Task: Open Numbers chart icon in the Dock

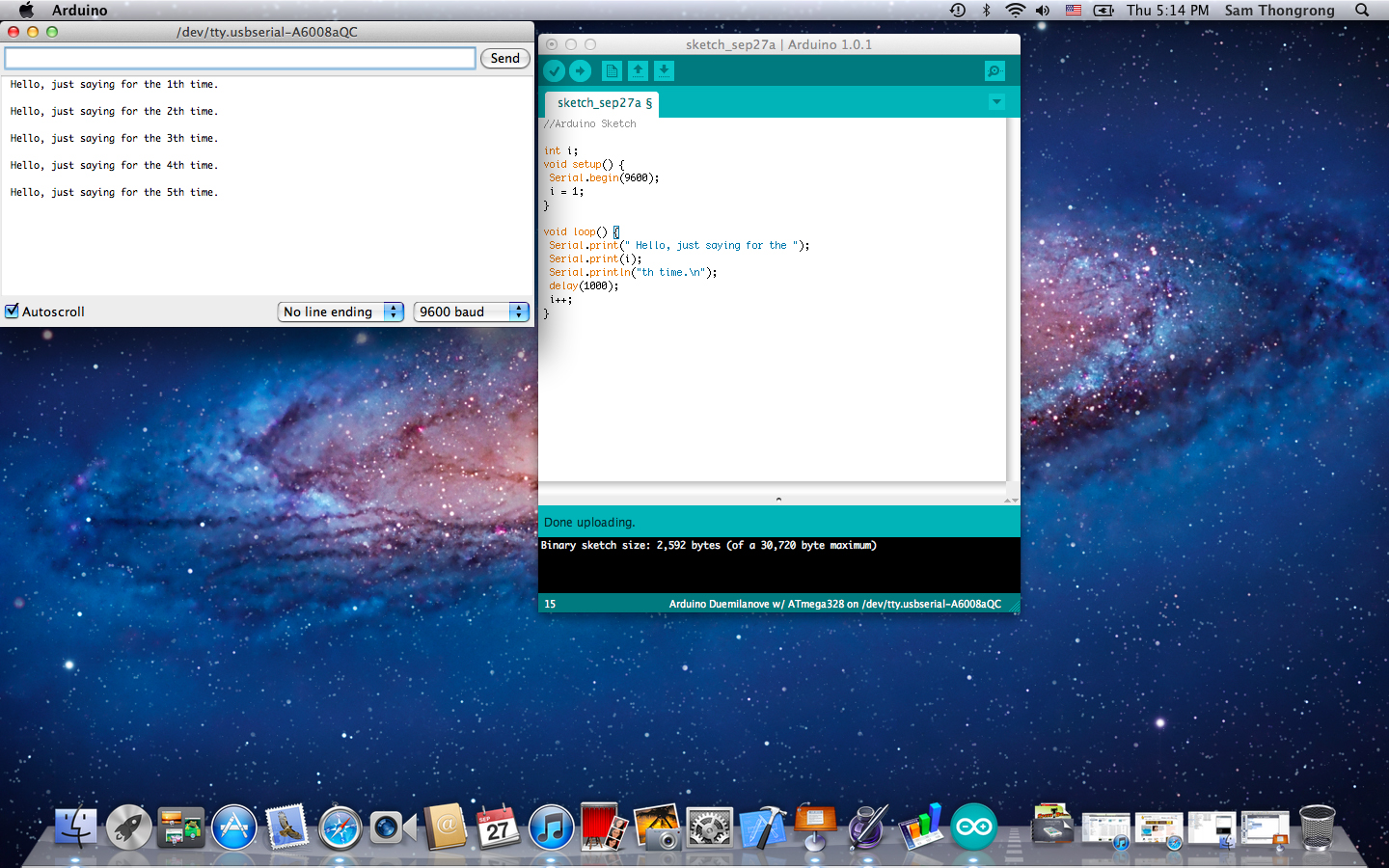Action: pos(920,827)
